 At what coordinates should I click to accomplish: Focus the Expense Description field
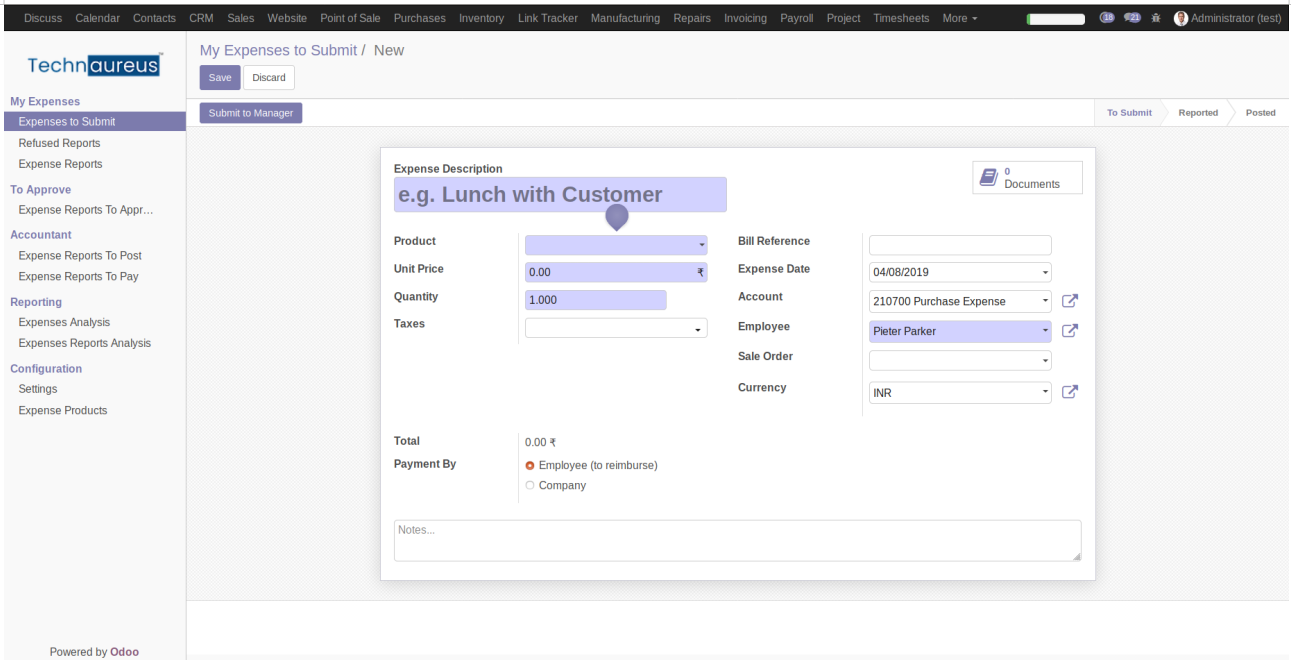[560, 195]
